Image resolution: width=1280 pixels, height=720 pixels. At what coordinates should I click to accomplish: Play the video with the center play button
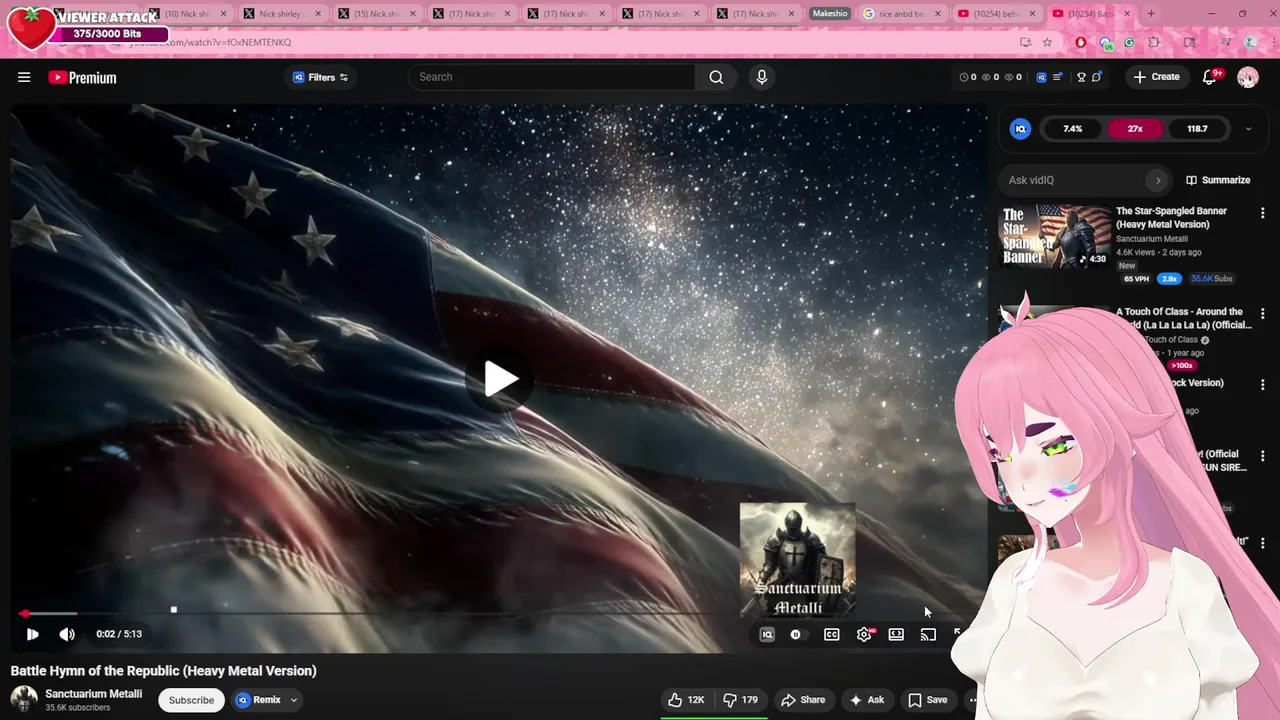[501, 379]
